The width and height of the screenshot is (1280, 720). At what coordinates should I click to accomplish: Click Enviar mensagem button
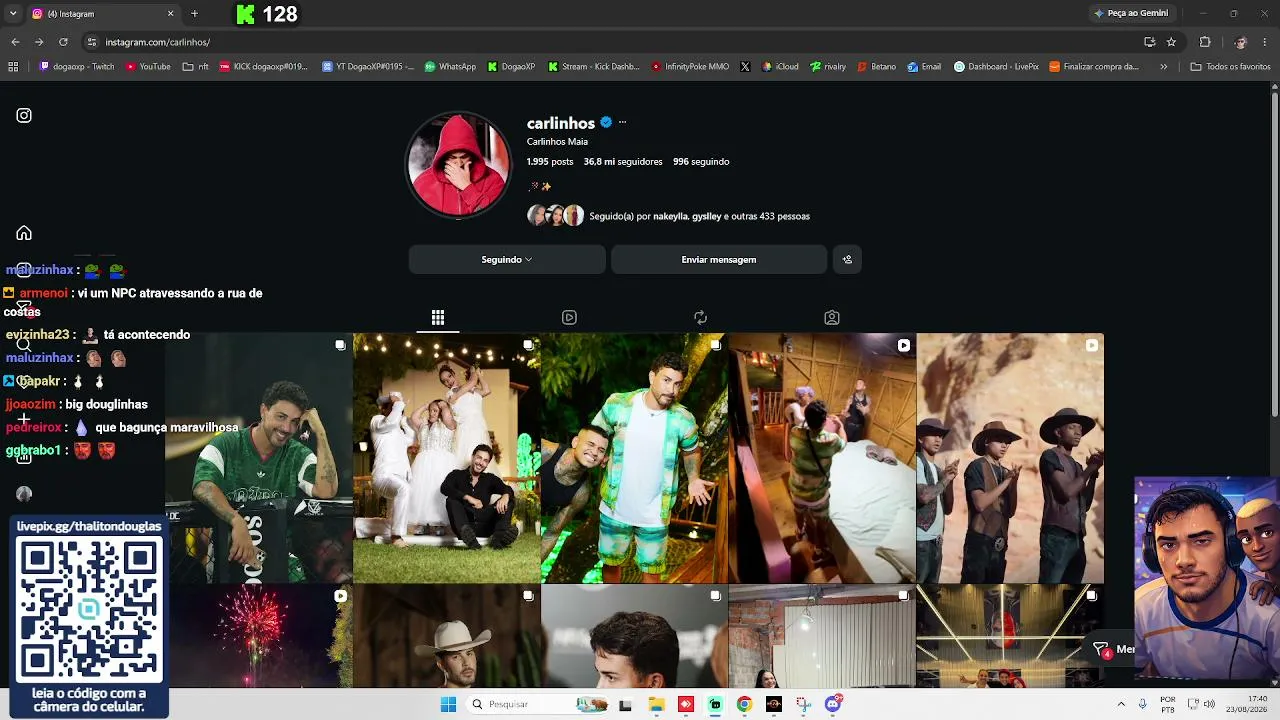[x=719, y=259]
